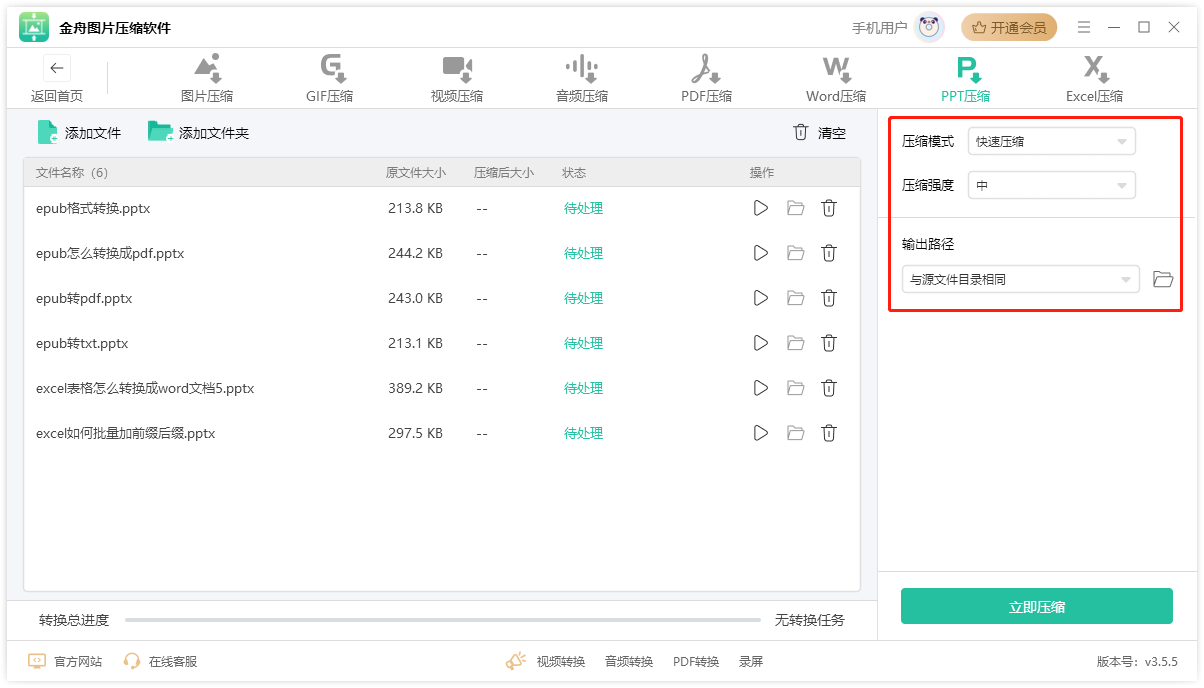Browse output folder icon beside 输出路径

(x=1162, y=279)
